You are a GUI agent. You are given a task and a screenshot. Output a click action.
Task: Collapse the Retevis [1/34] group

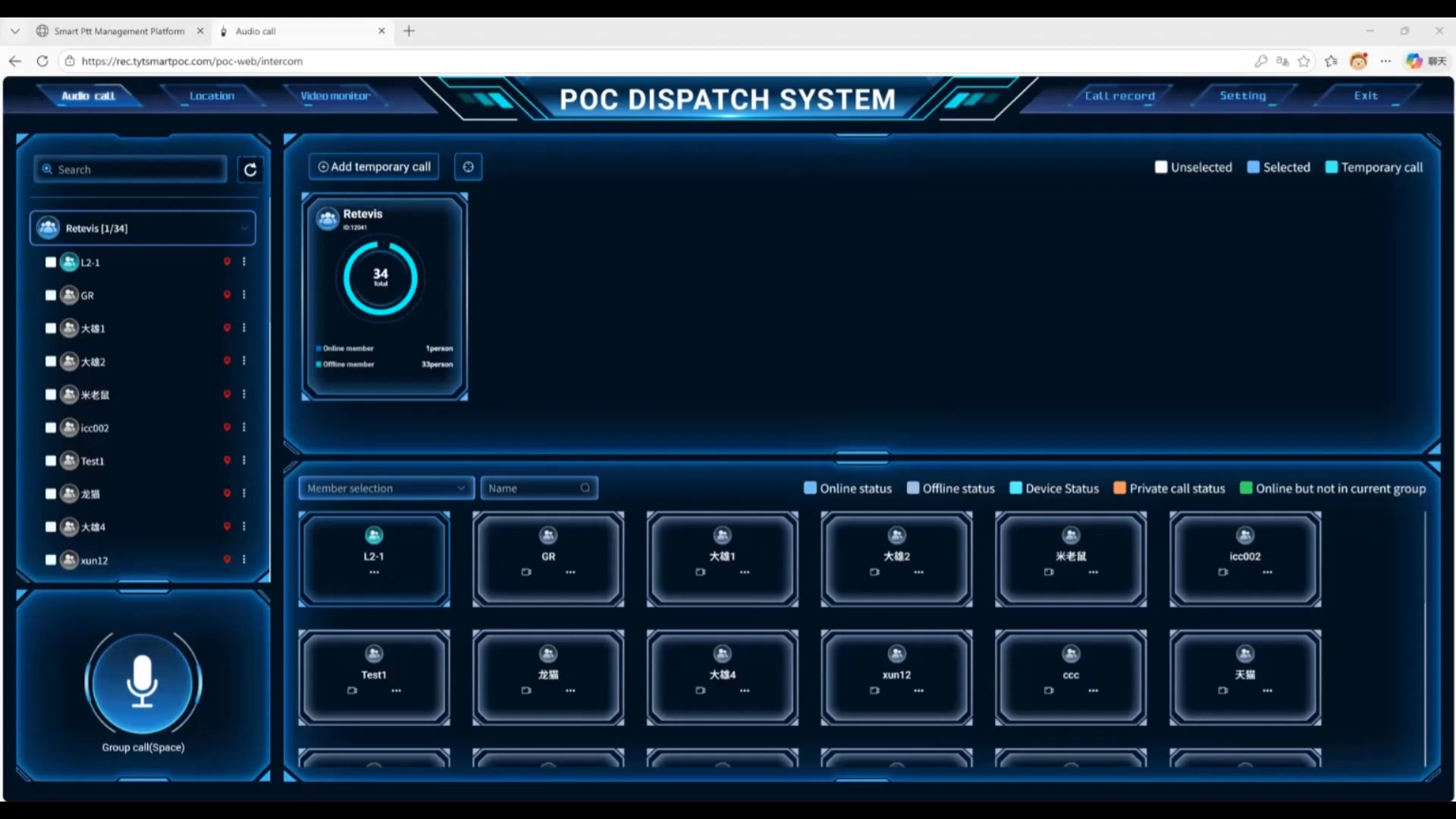tap(143, 227)
